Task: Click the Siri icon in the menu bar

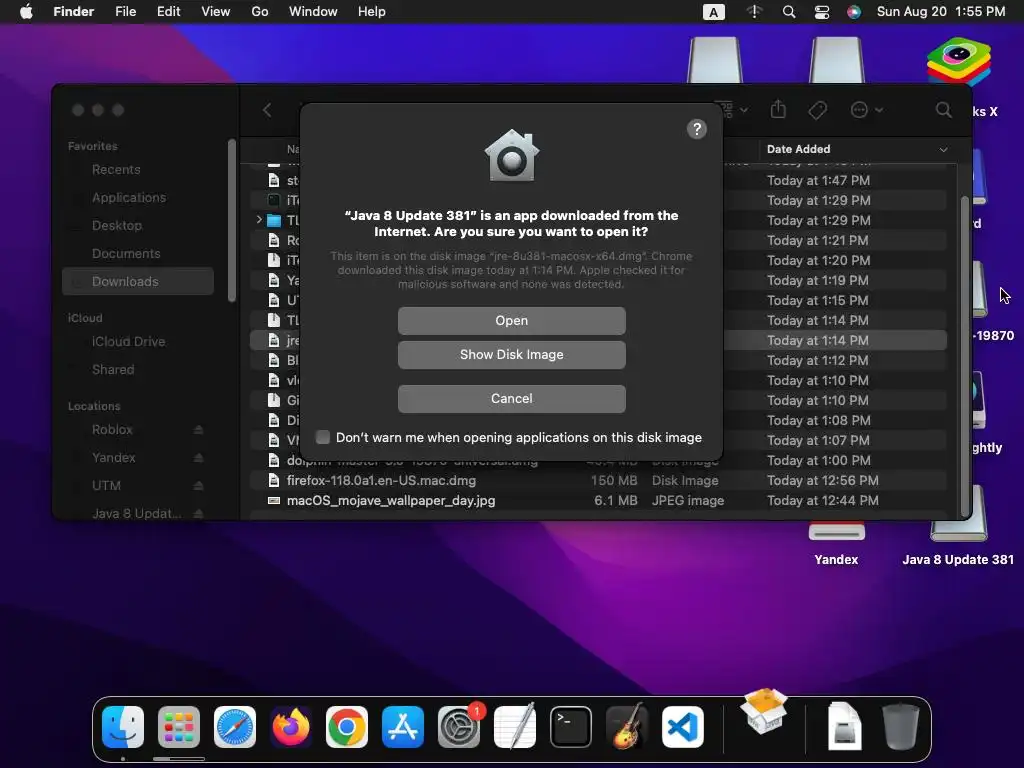Action: coord(854,12)
